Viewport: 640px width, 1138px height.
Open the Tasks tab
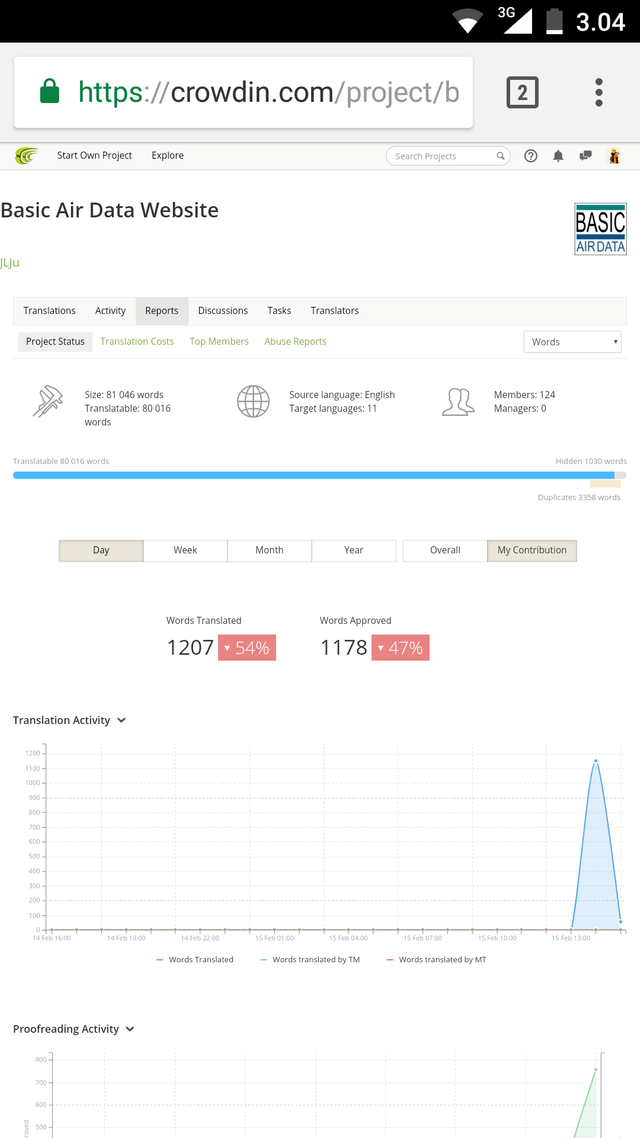279,311
